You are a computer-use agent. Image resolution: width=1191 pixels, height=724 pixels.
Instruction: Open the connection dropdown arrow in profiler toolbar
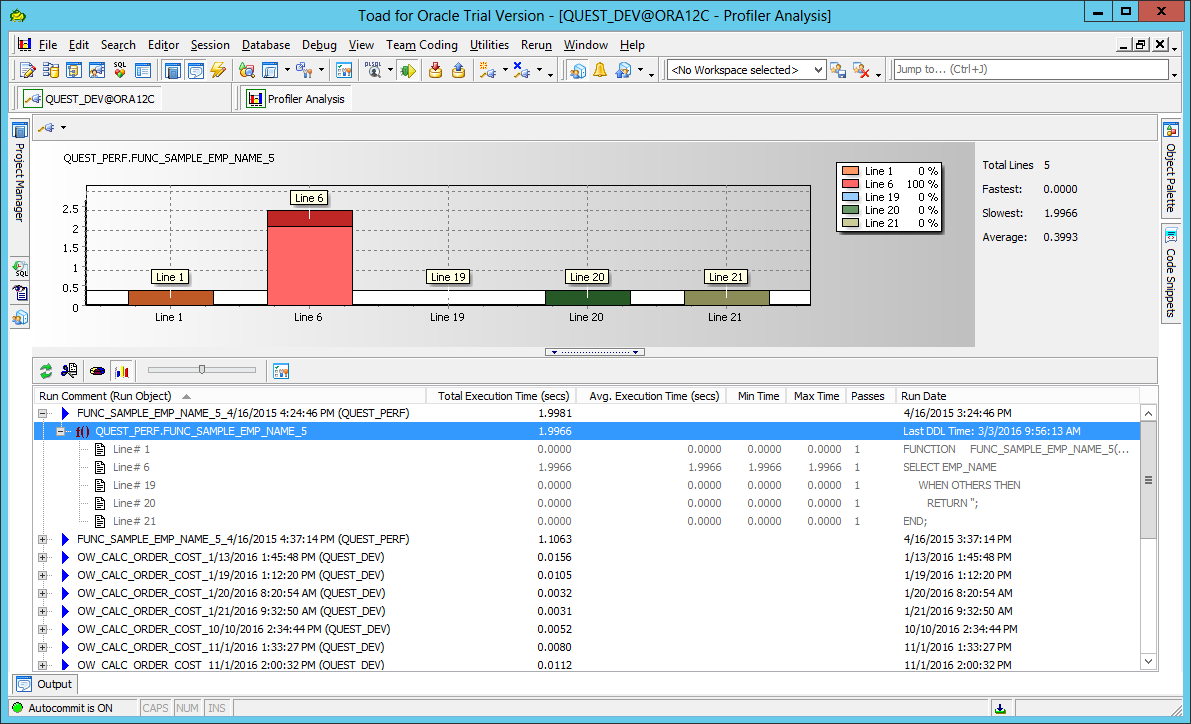tap(64, 128)
